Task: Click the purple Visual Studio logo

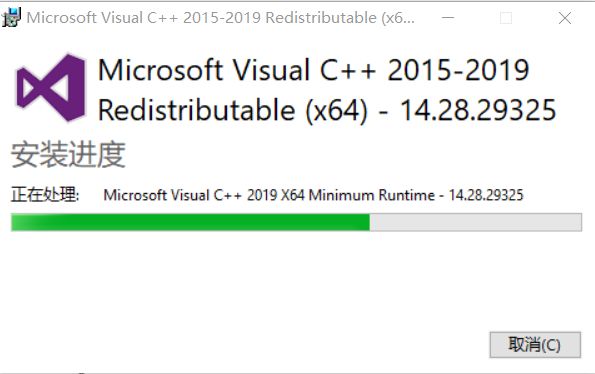Action: [50, 88]
